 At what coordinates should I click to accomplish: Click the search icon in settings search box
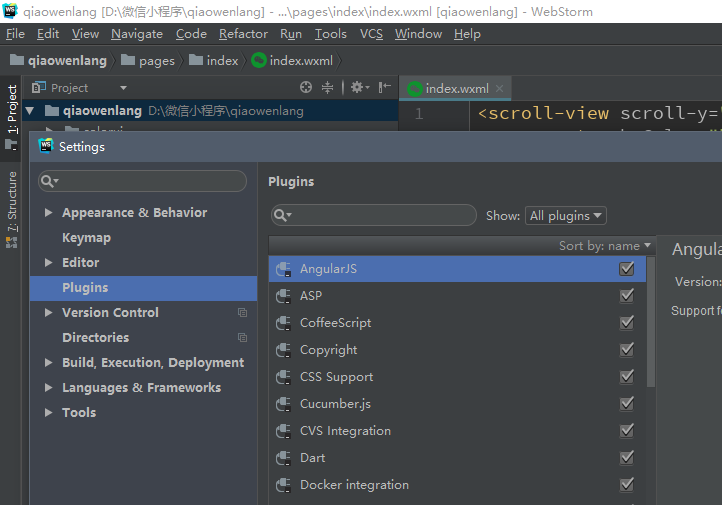pos(49,181)
